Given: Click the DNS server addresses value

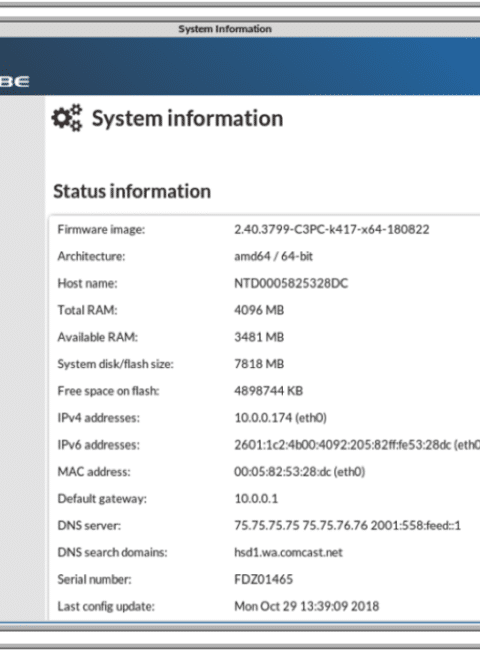Looking at the screenshot, I should [347, 525].
